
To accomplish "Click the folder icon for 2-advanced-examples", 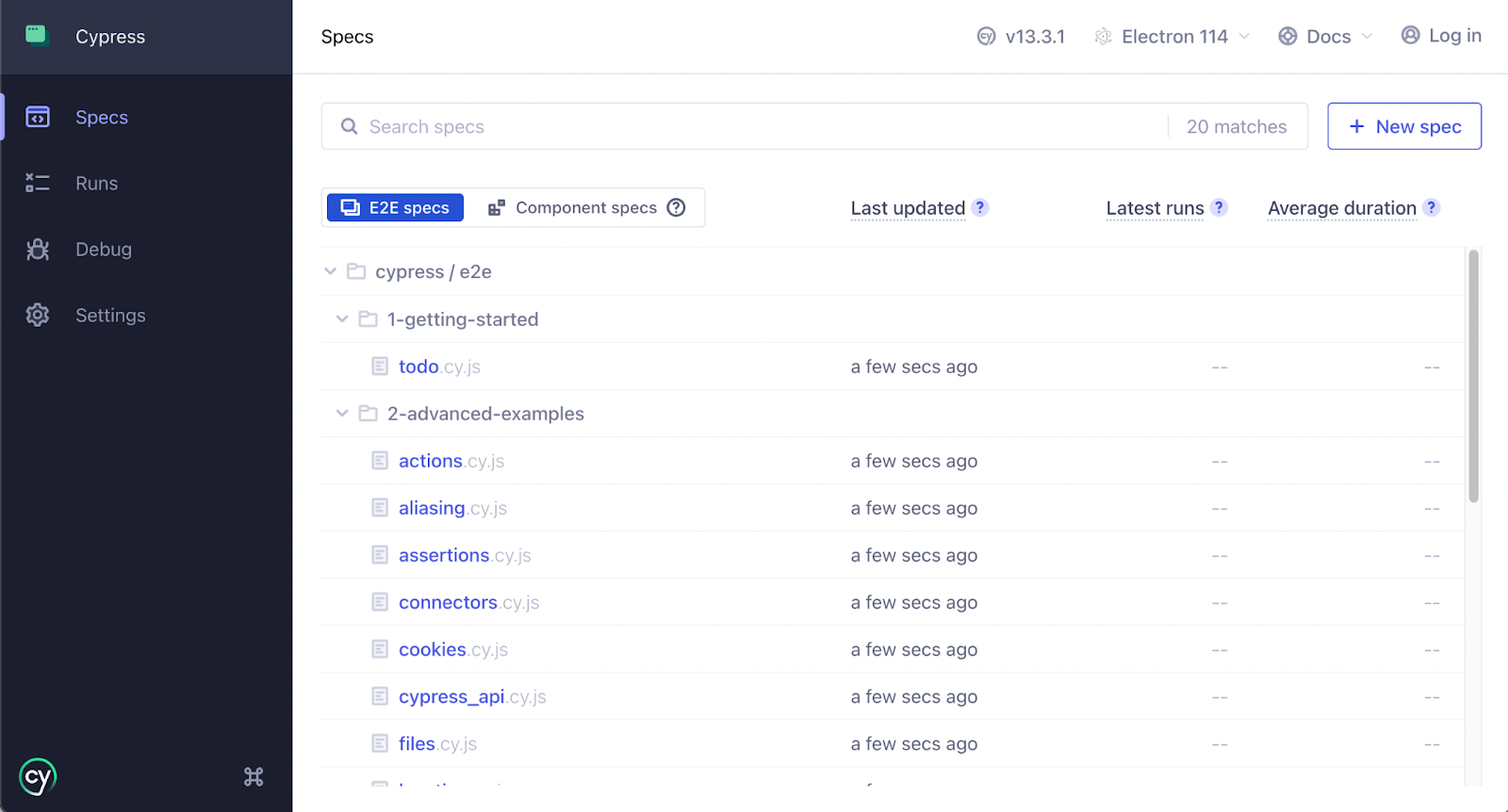I will pyautogui.click(x=369, y=414).
